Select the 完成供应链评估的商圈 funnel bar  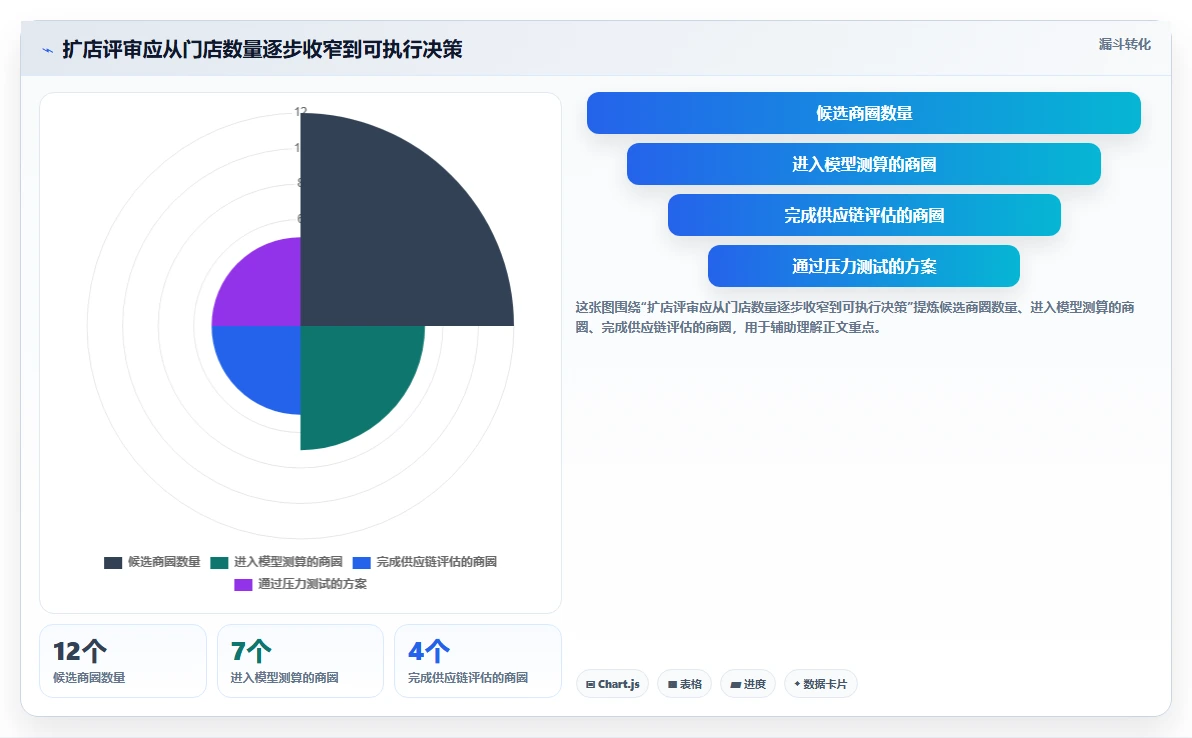point(864,215)
